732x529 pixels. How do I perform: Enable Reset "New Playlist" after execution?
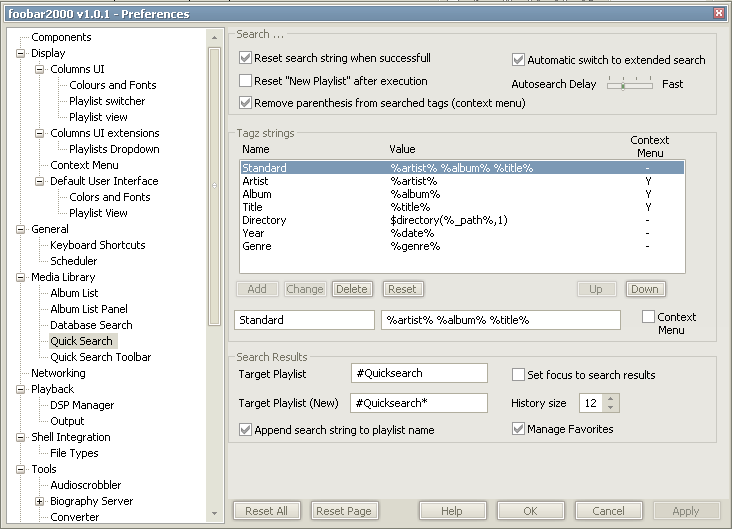coord(246,81)
